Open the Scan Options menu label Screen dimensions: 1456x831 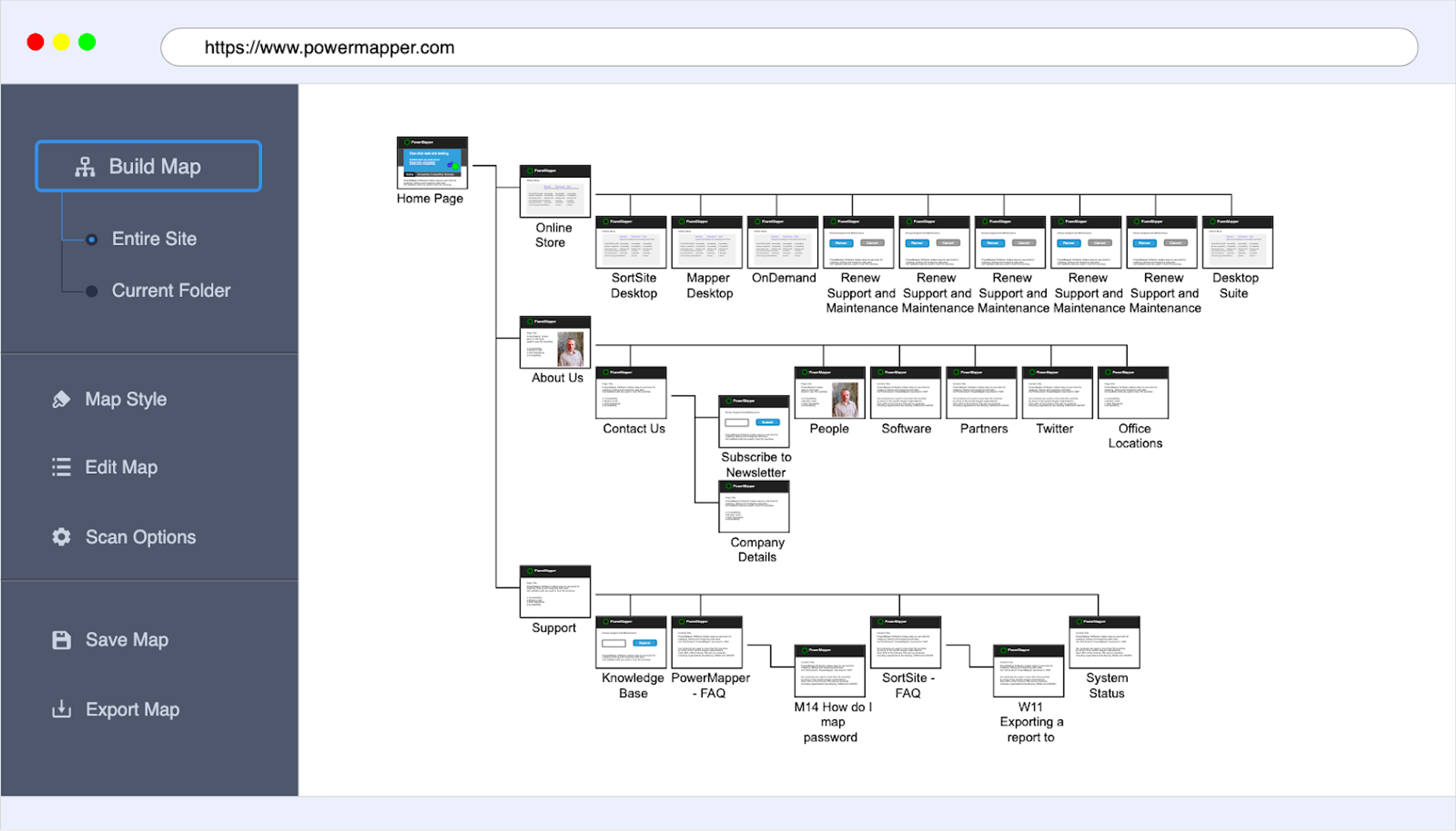click(140, 537)
